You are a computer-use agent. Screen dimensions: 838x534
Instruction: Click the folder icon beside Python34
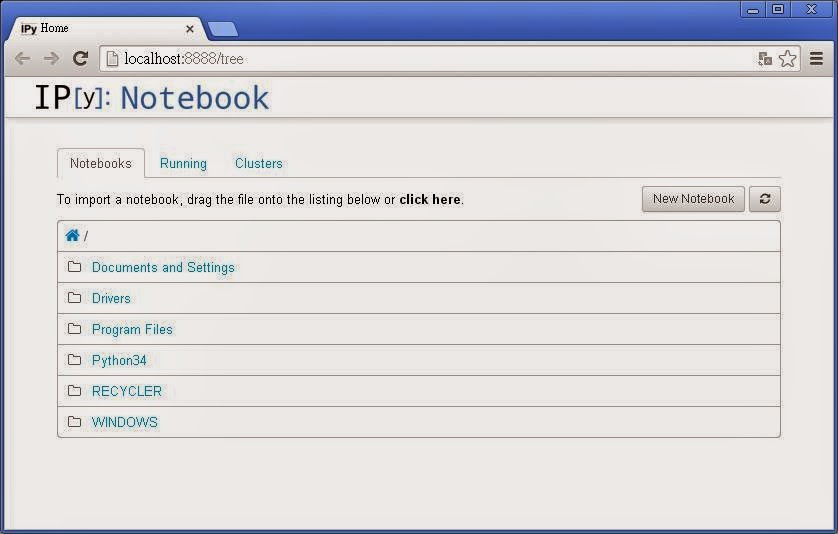74,359
